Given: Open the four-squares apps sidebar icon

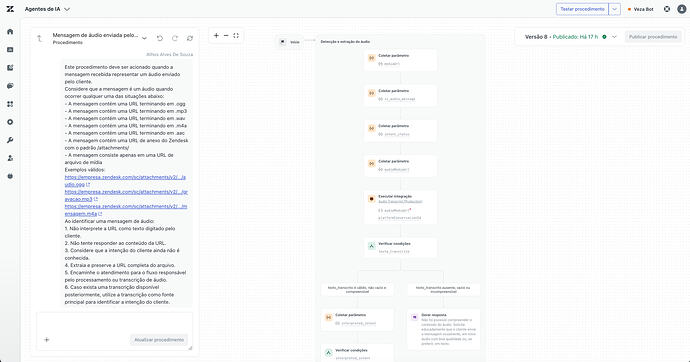Looking at the screenshot, I should tap(10, 104).
